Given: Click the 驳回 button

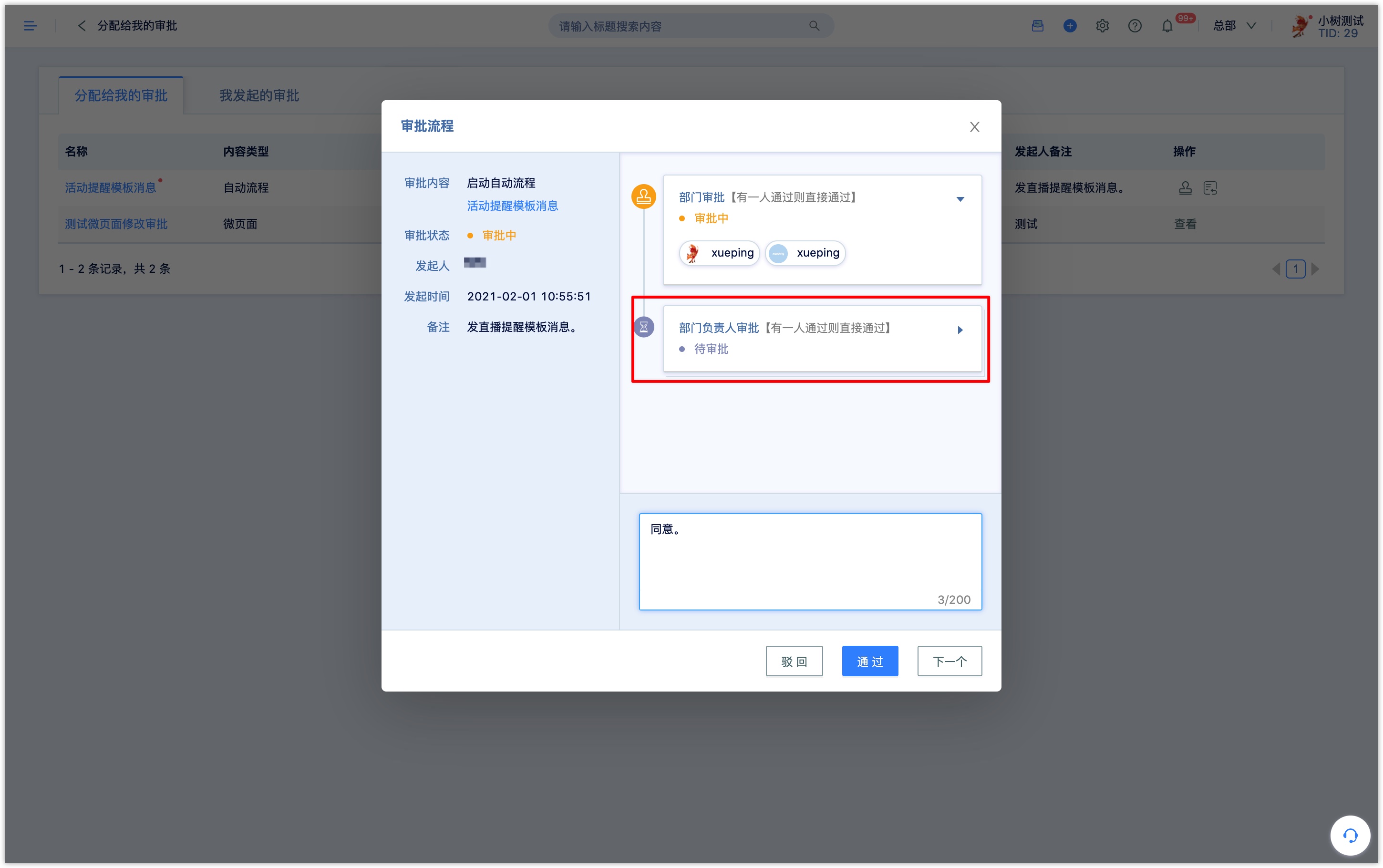Looking at the screenshot, I should tap(794, 661).
